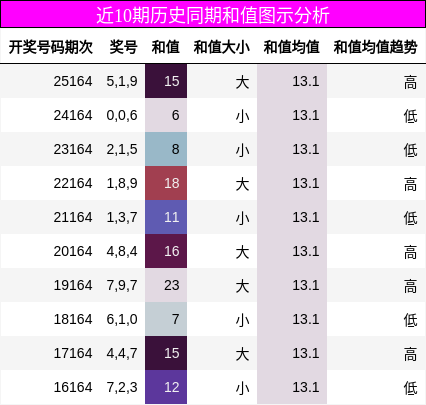Select the 和值大小 column header
426x405 pixels.
(x=222, y=47)
